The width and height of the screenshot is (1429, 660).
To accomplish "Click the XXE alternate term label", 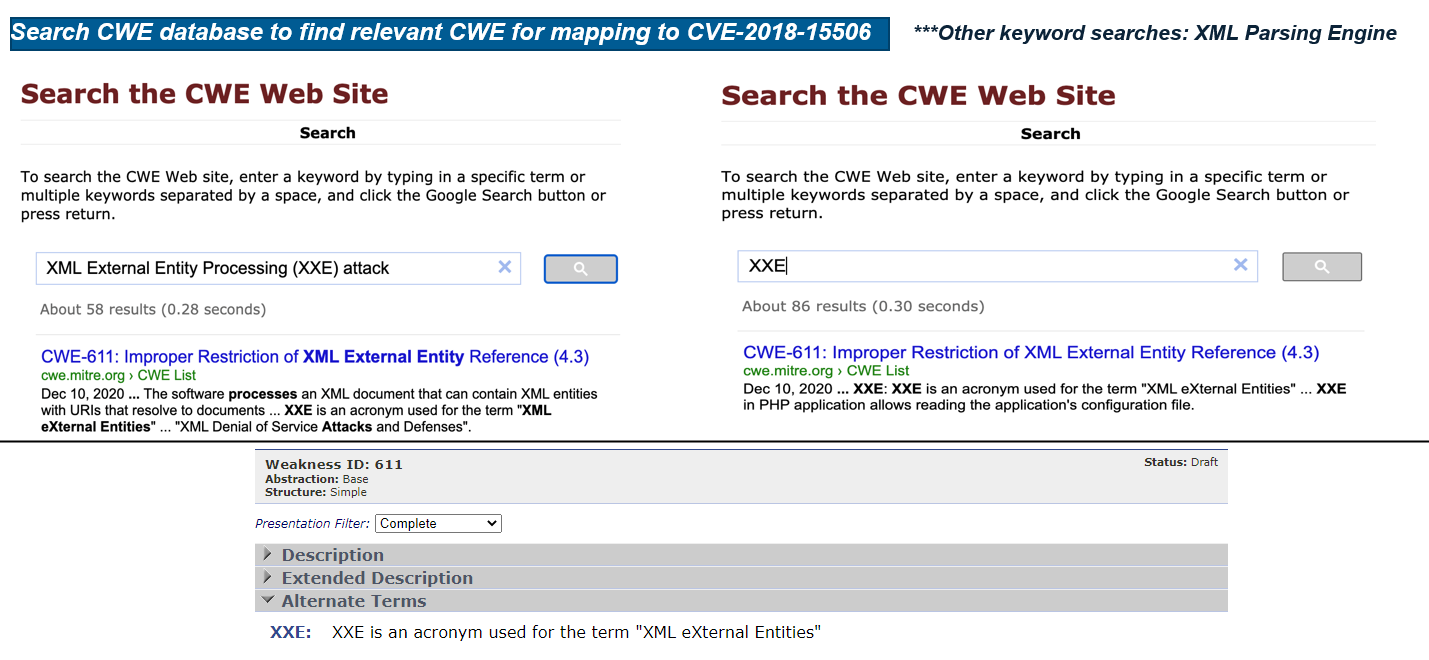I will pos(290,632).
